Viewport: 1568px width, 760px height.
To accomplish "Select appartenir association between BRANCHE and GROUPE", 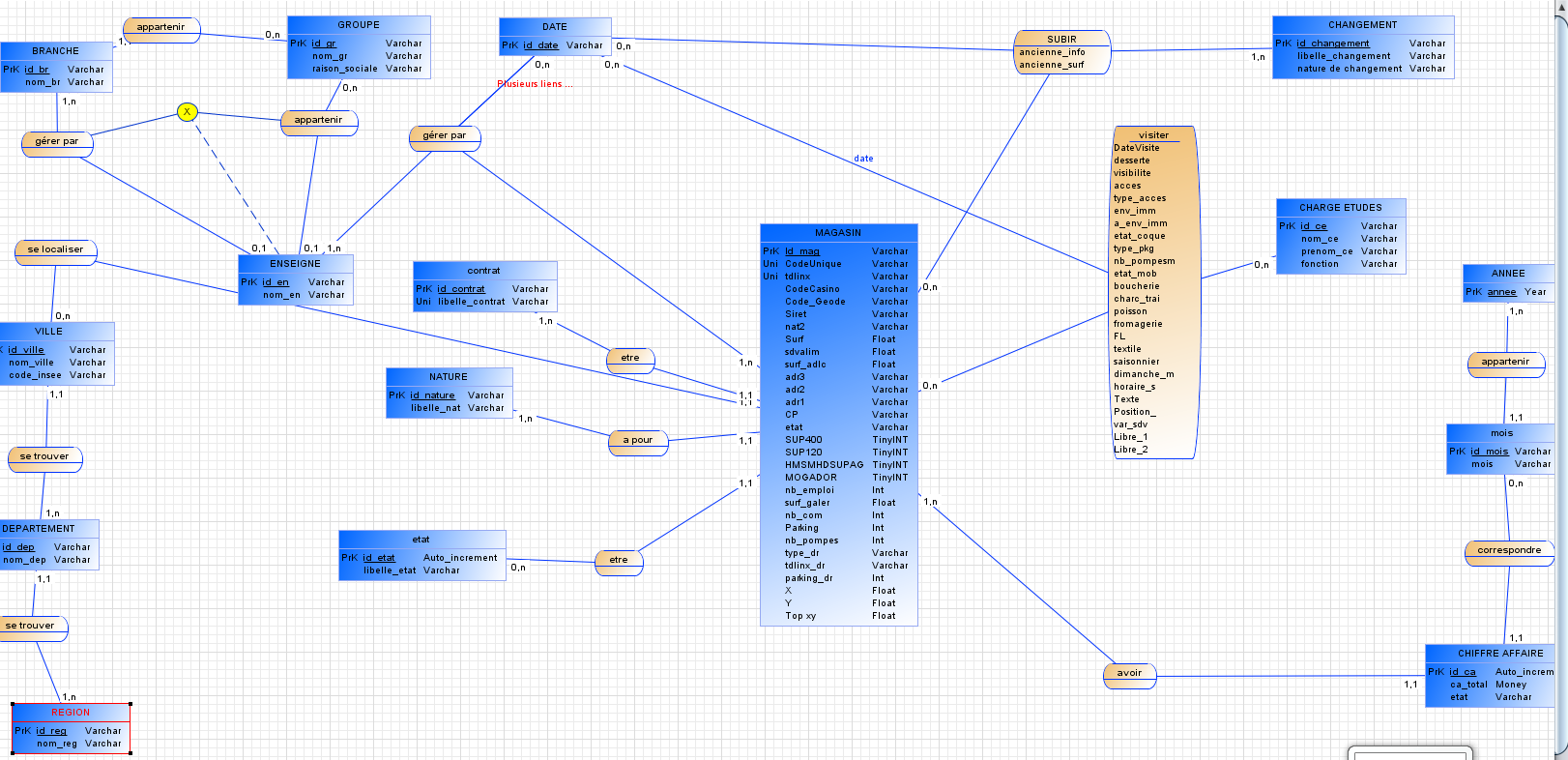I will (x=160, y=28).
